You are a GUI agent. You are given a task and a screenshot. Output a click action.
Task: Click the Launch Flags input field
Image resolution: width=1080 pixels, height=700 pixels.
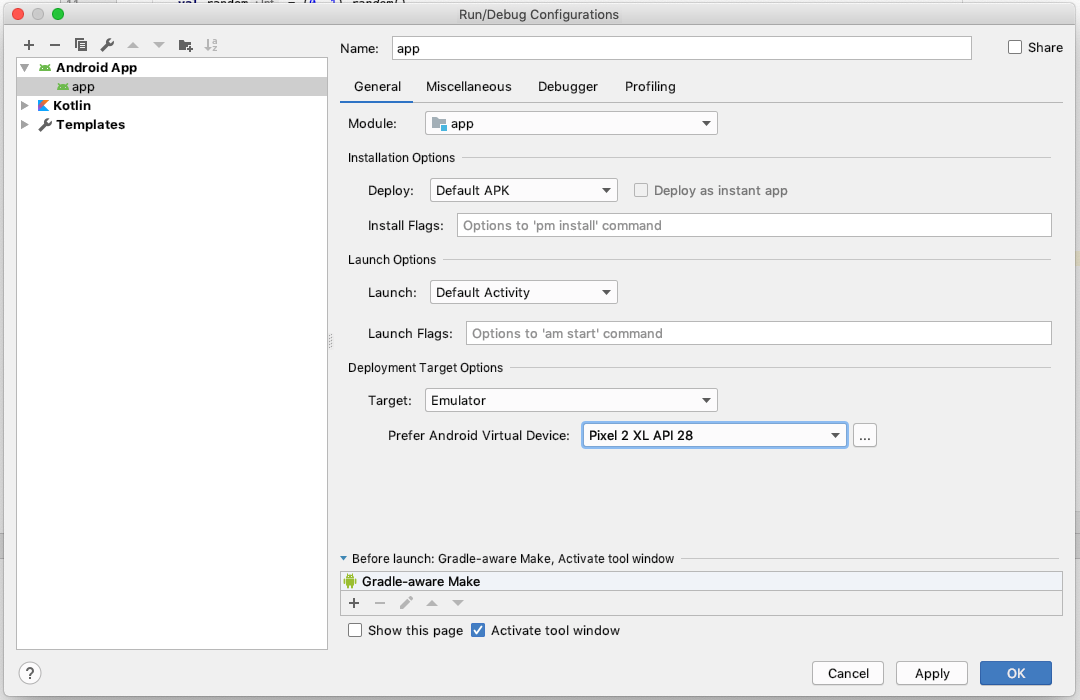[x=758, y=333]
